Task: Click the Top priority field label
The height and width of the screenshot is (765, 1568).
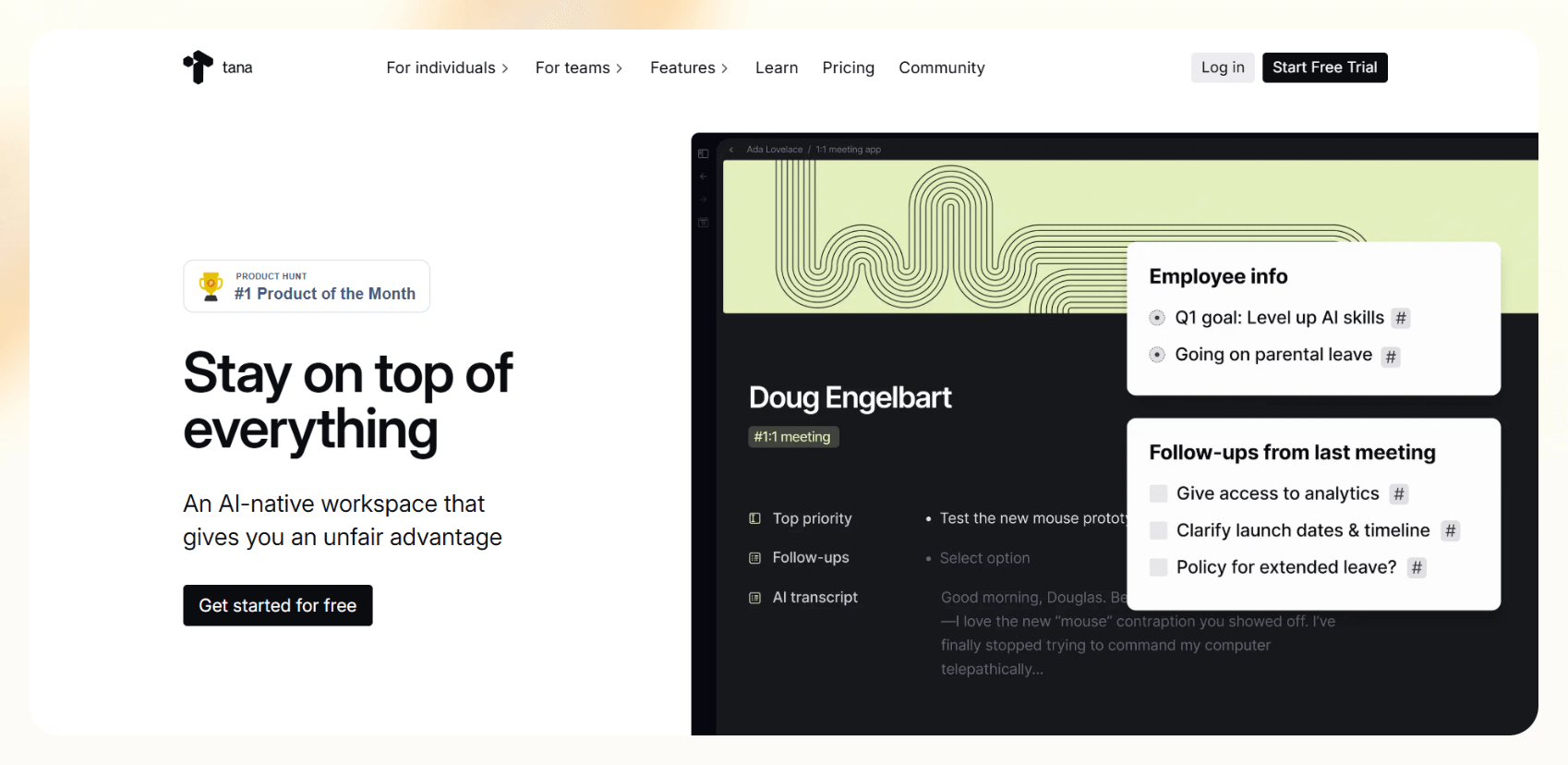Action: pyautogui.click(x=813, y=518)
